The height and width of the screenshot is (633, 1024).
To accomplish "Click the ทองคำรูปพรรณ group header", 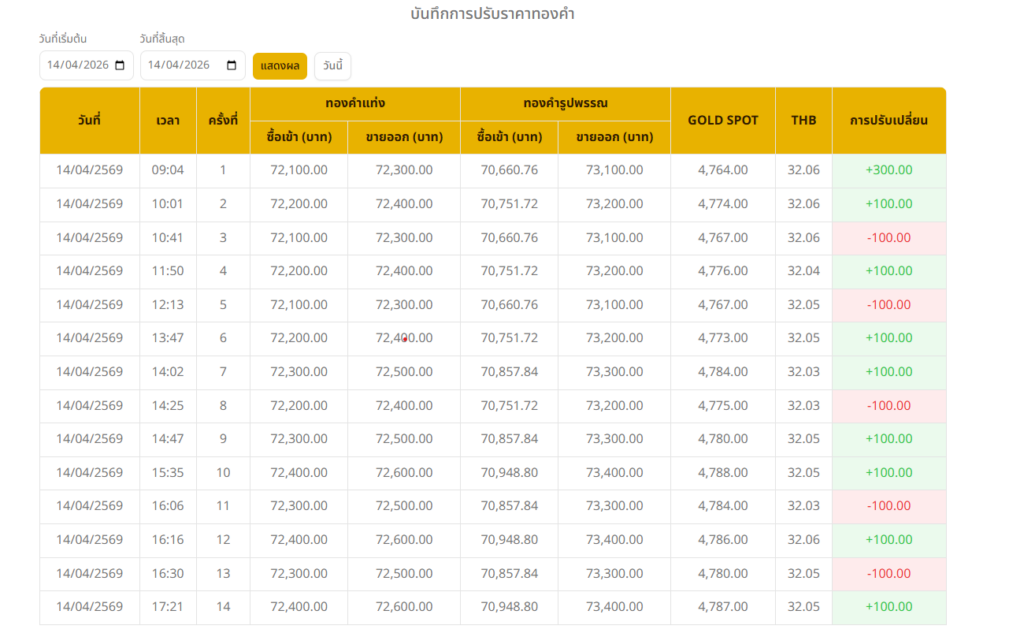I will tap(565, 104).
